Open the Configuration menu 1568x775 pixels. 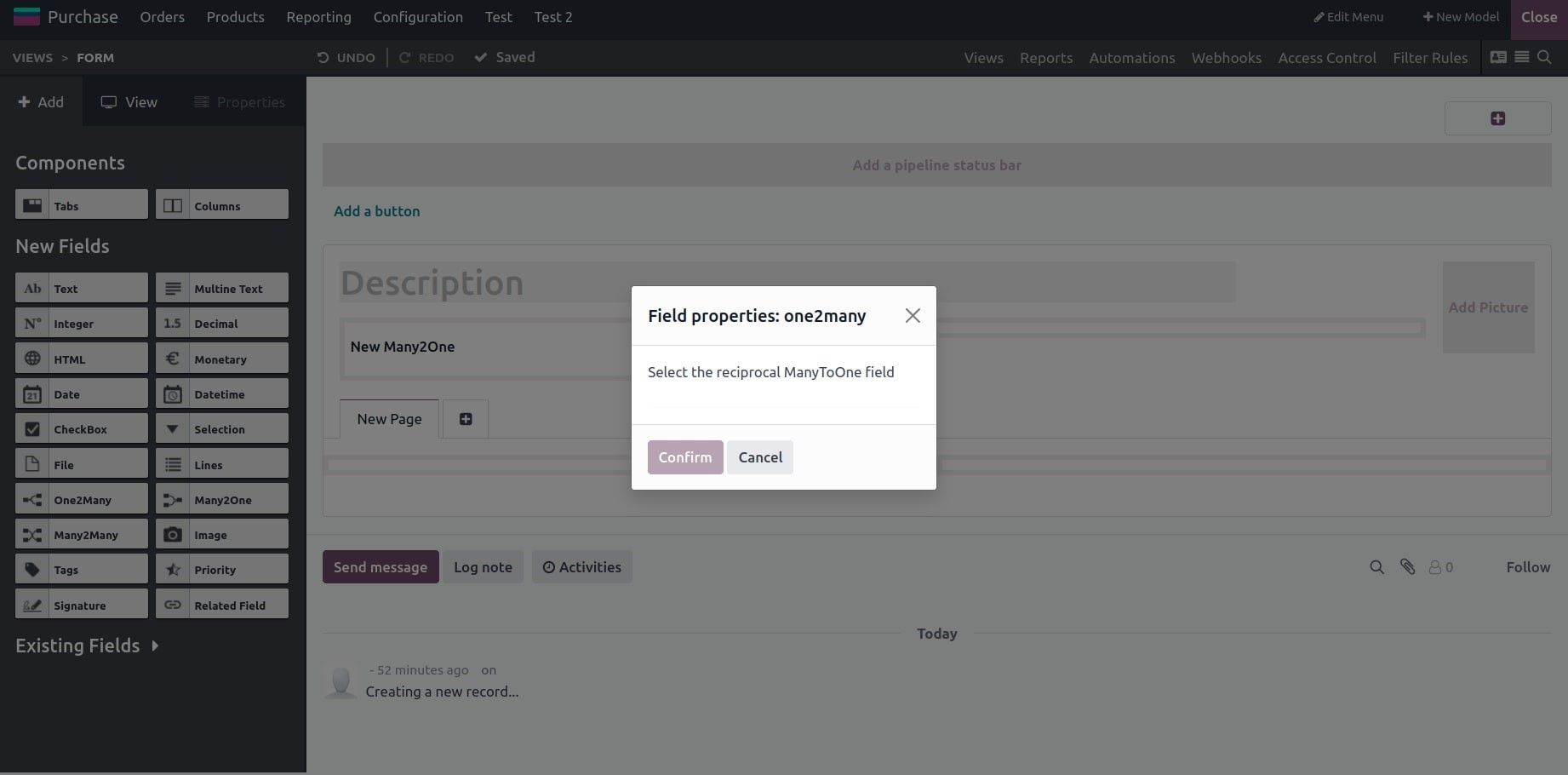click(418, 17)
